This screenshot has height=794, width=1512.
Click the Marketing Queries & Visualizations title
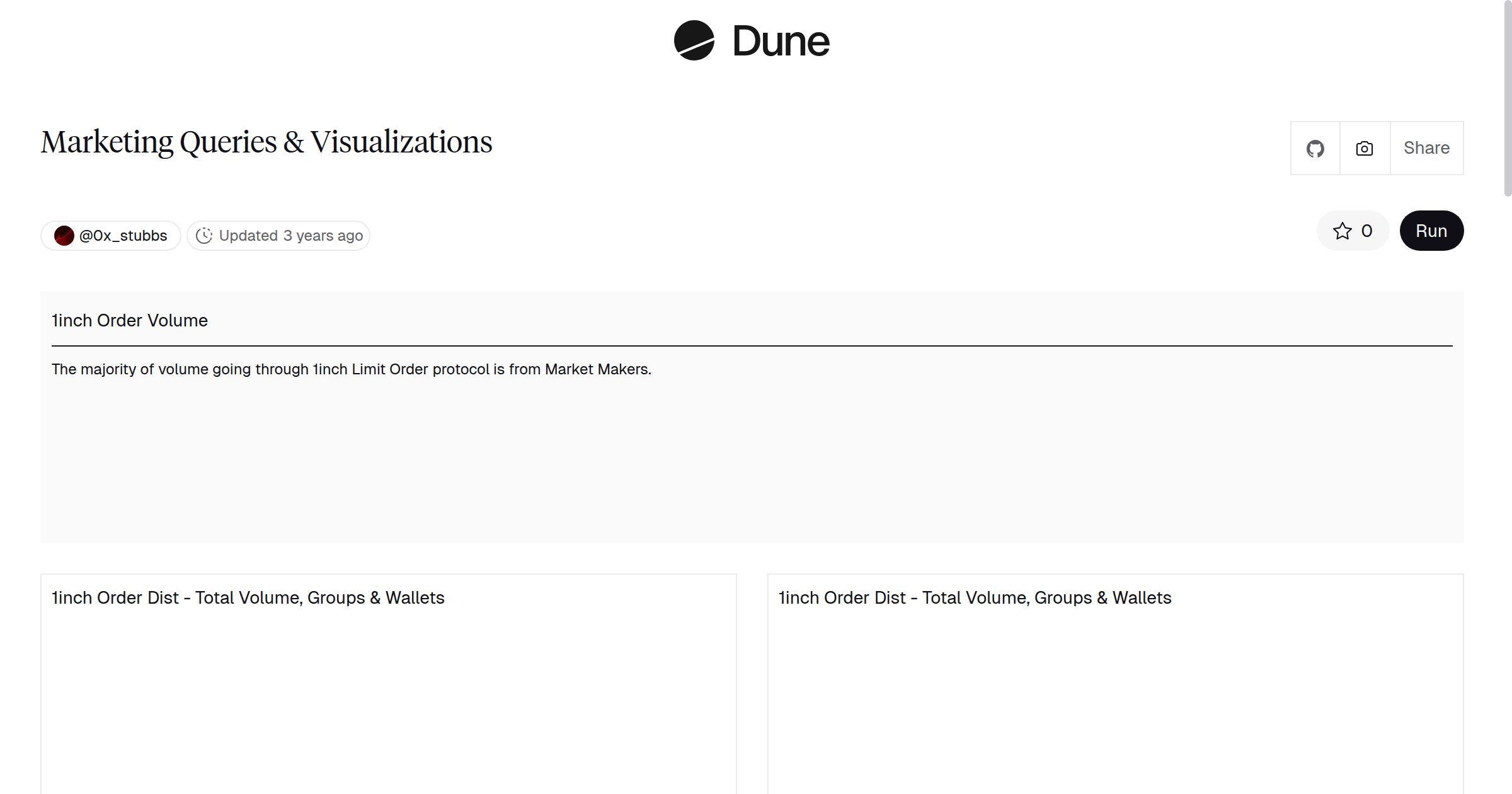tap(266, 141)
